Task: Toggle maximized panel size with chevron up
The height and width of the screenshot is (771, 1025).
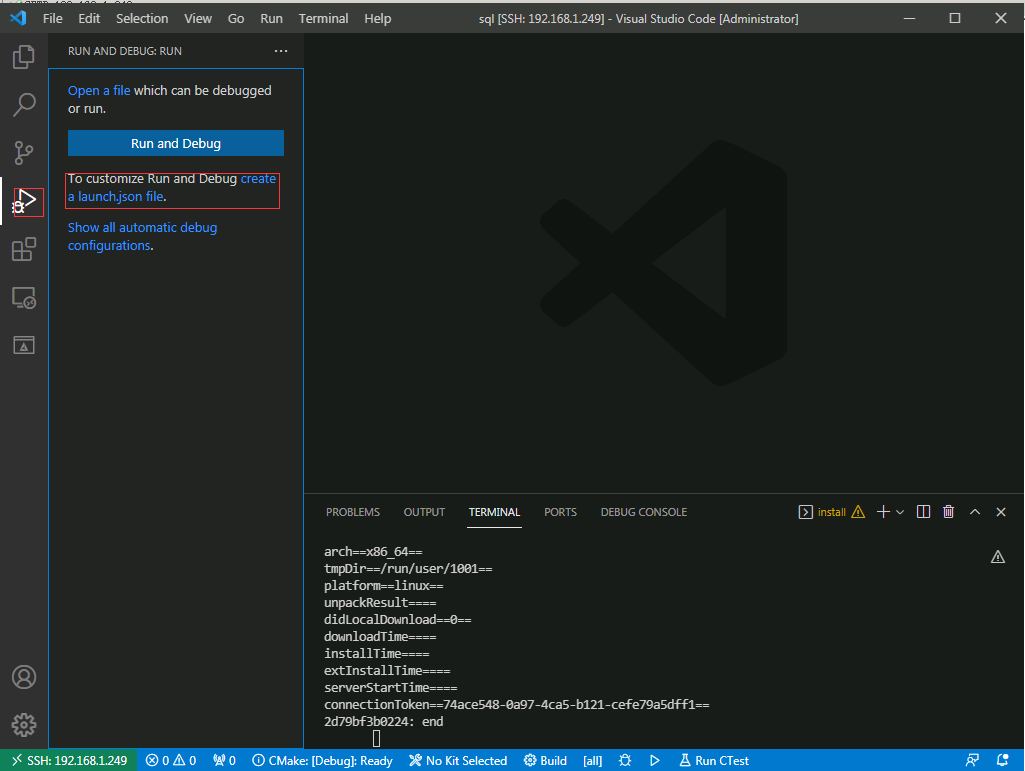Action: pos(975,512)
